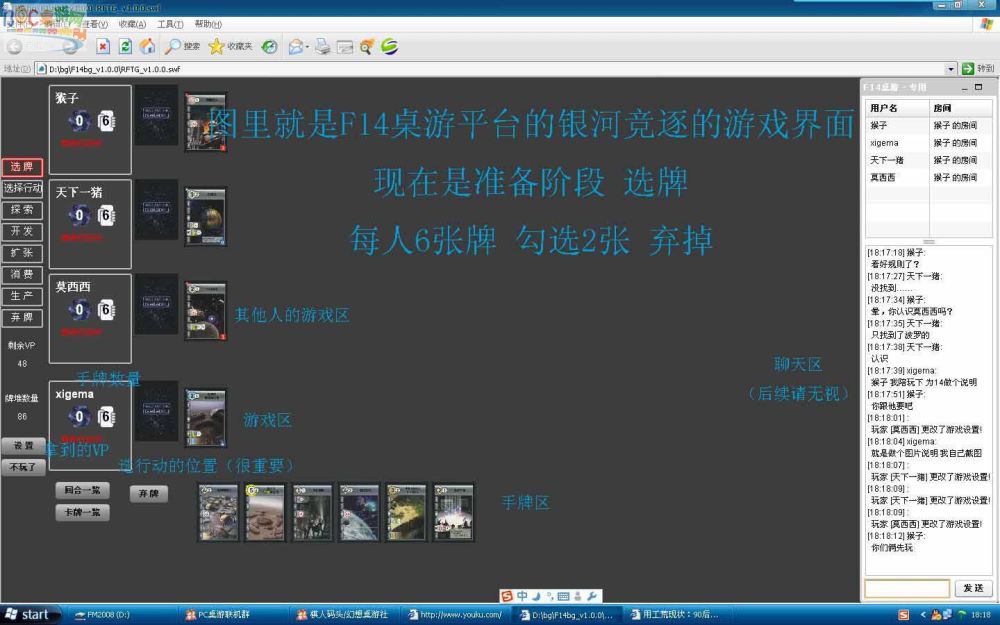Click the hand-count card icon in 莫西西's panel
The height and width of the screenshot is (625, 1000).
tap(107, 310)
